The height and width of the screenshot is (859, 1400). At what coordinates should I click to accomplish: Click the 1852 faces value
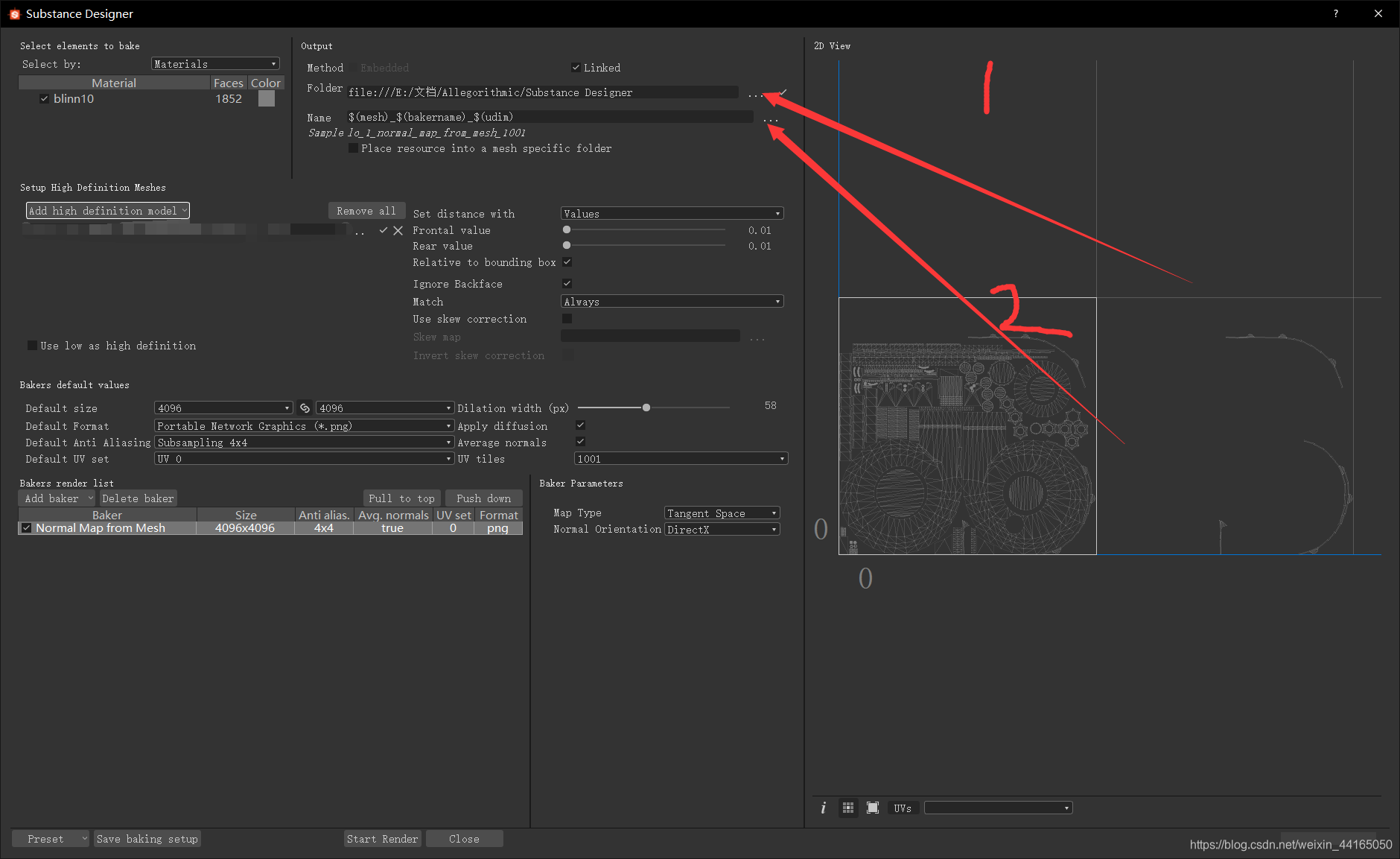(x=229, y=99)
